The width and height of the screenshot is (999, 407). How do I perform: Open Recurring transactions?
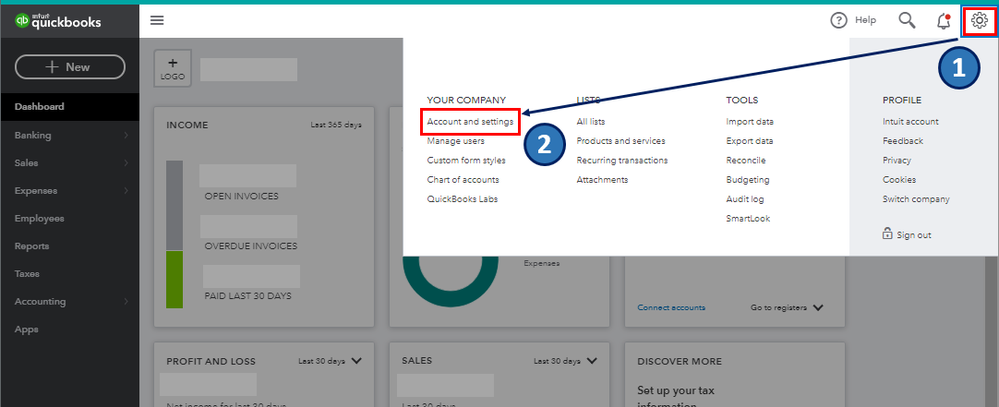point(622,161)
